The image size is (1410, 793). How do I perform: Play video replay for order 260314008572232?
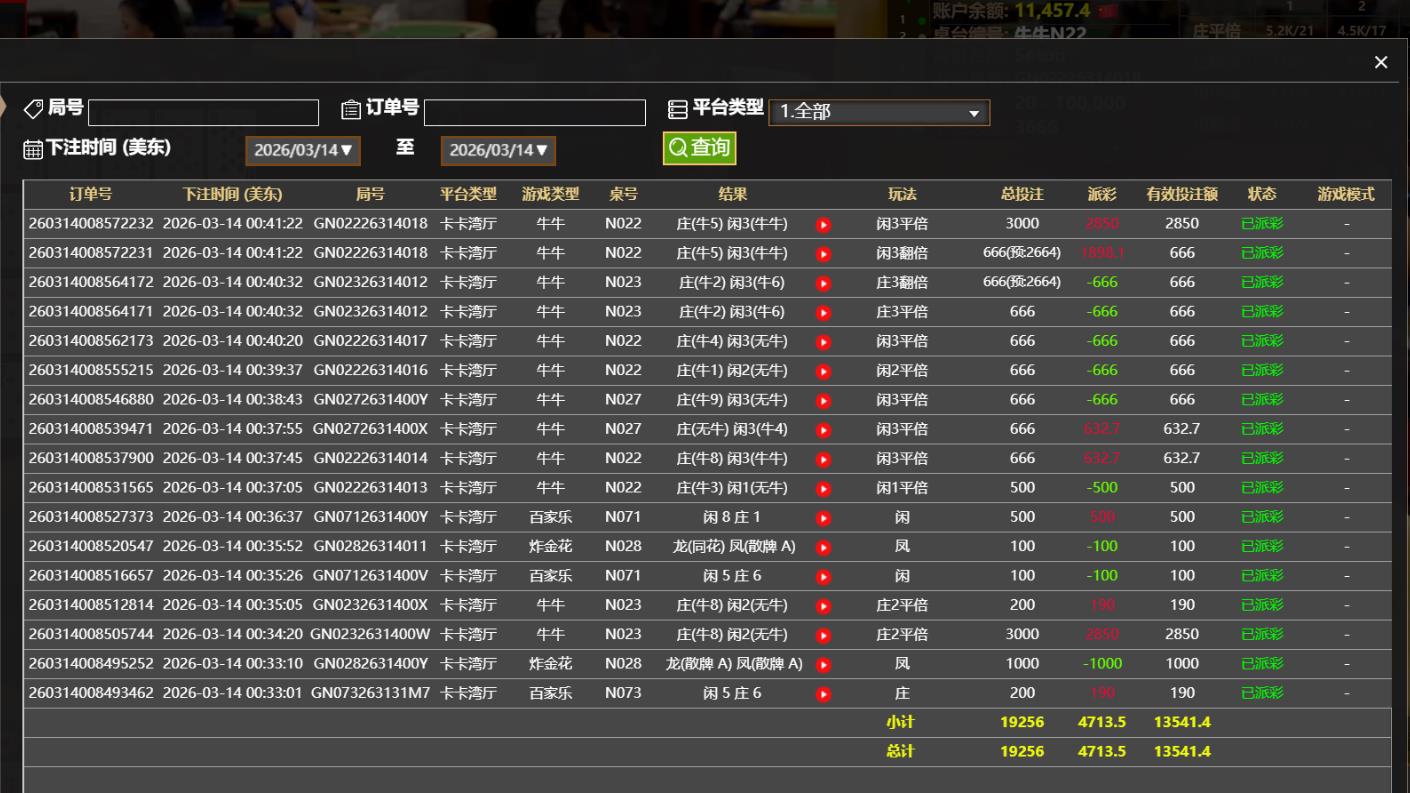pos(823,225)
